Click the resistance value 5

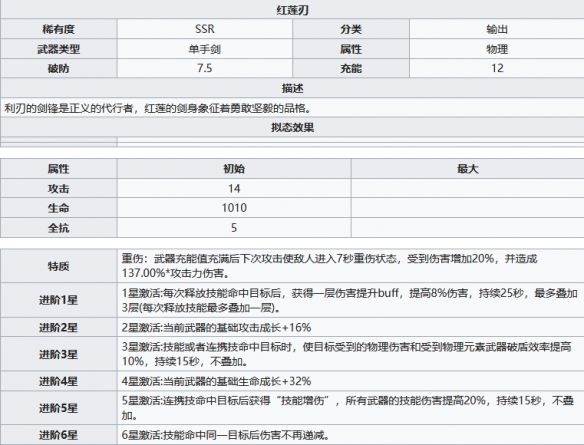coord(234,228)
